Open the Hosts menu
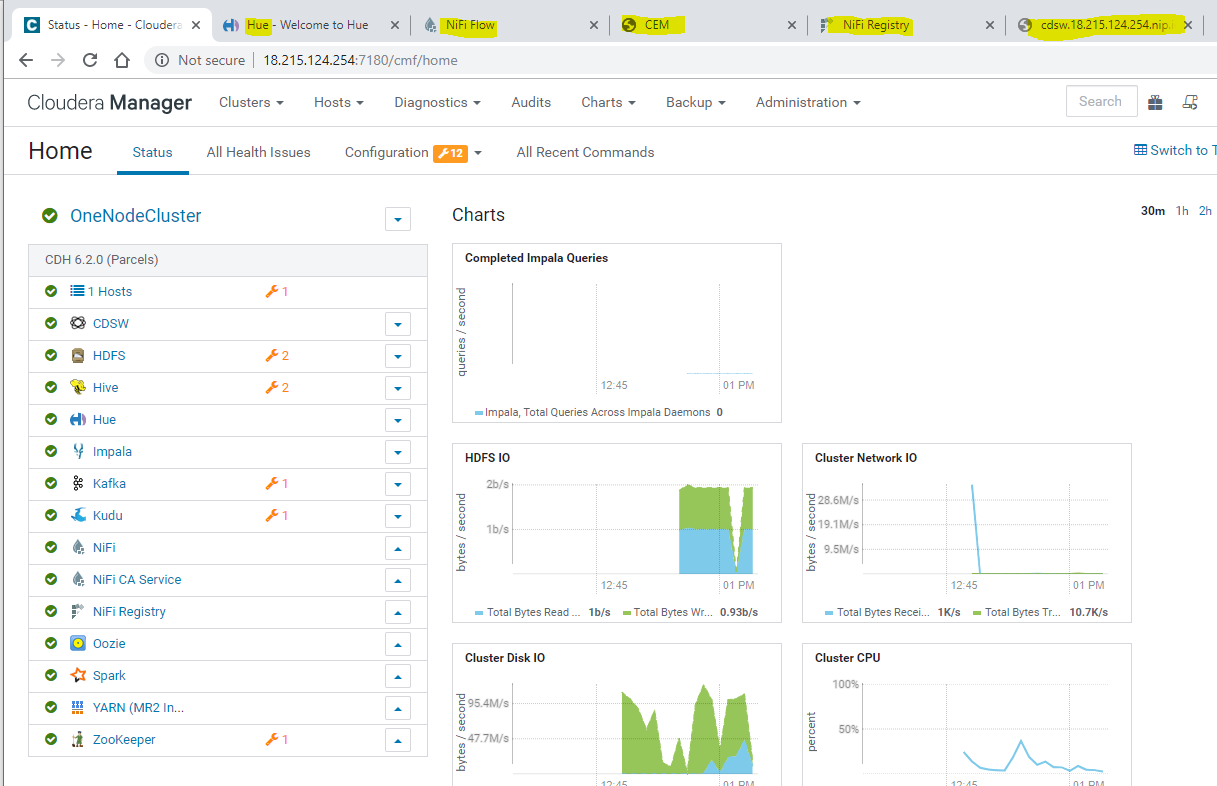 click(339, 102)
